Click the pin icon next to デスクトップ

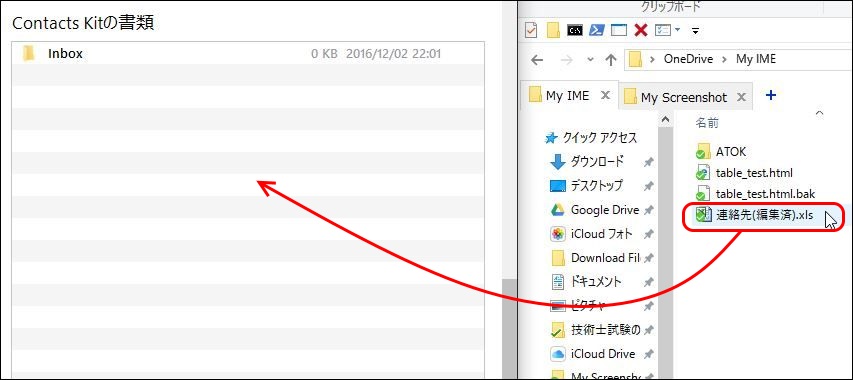coord(648,186)
